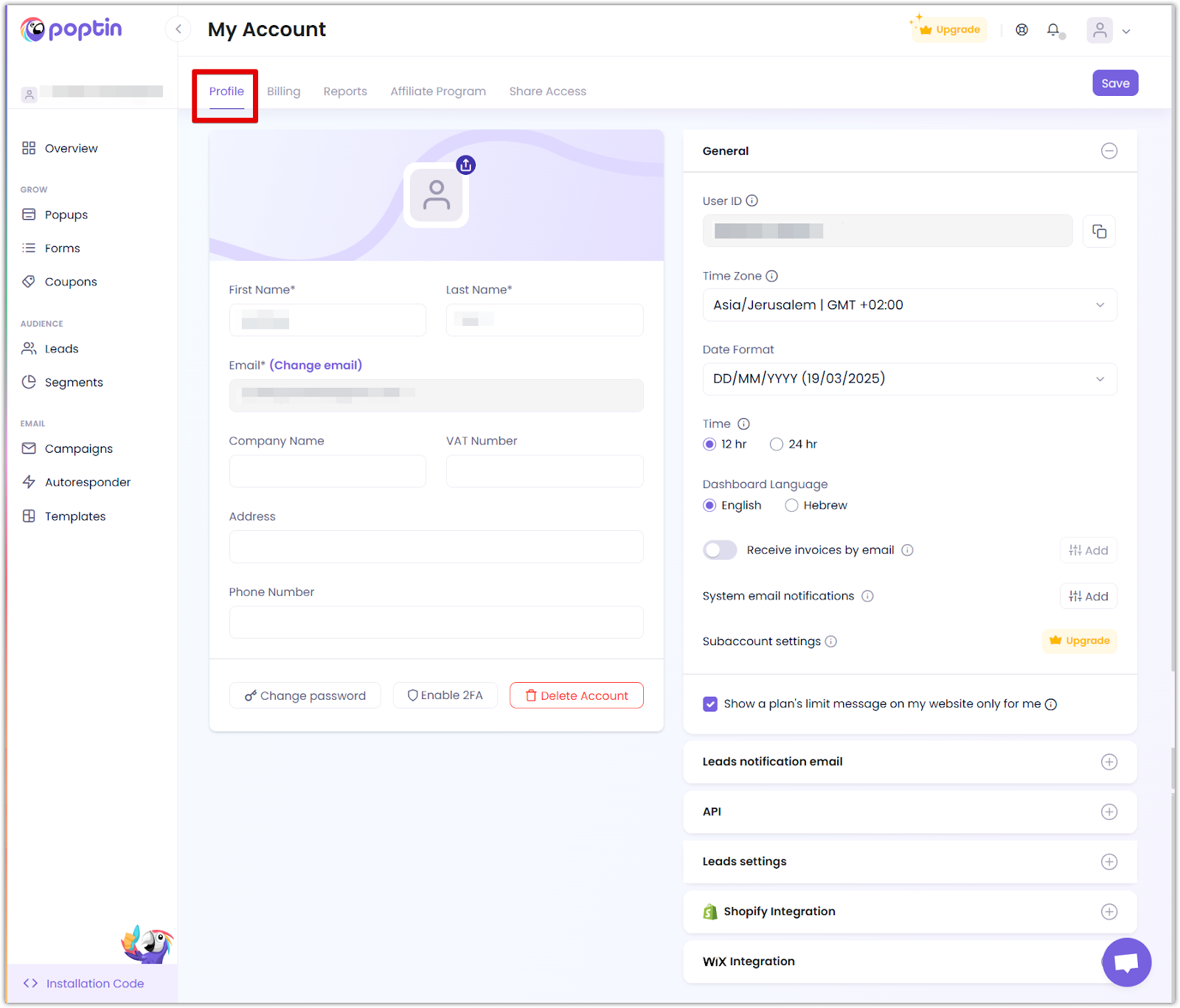Uncheck the plan's limit message checkbox
Image resolution: width=1180 pixels, height=1008 pixels.
(x=710, y=704)
